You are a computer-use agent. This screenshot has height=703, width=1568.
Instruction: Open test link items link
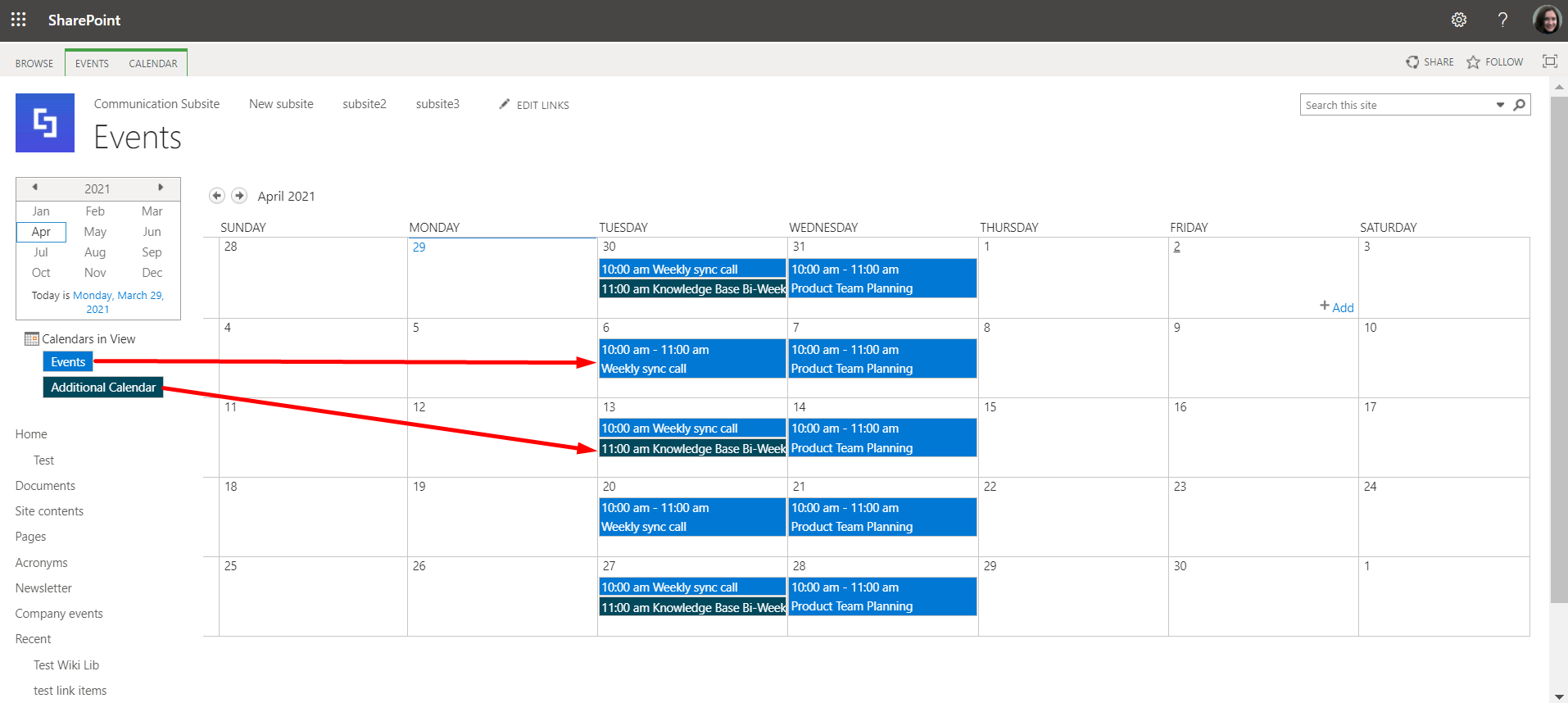tap(70, 691)
